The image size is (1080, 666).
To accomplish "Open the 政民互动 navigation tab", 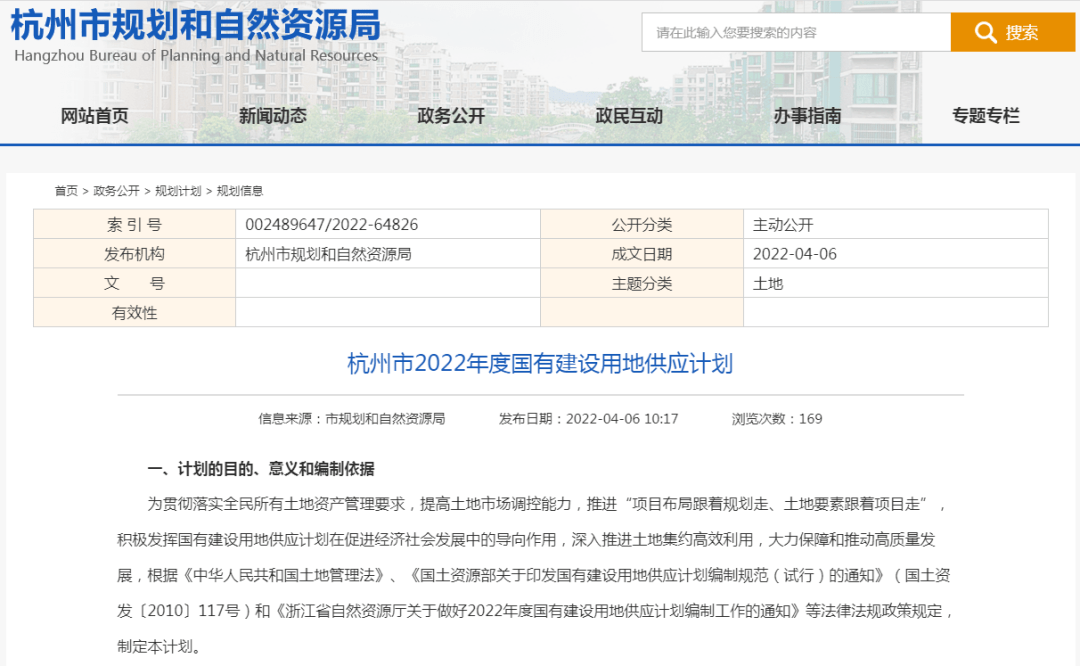I will click(x=629, y=116).
